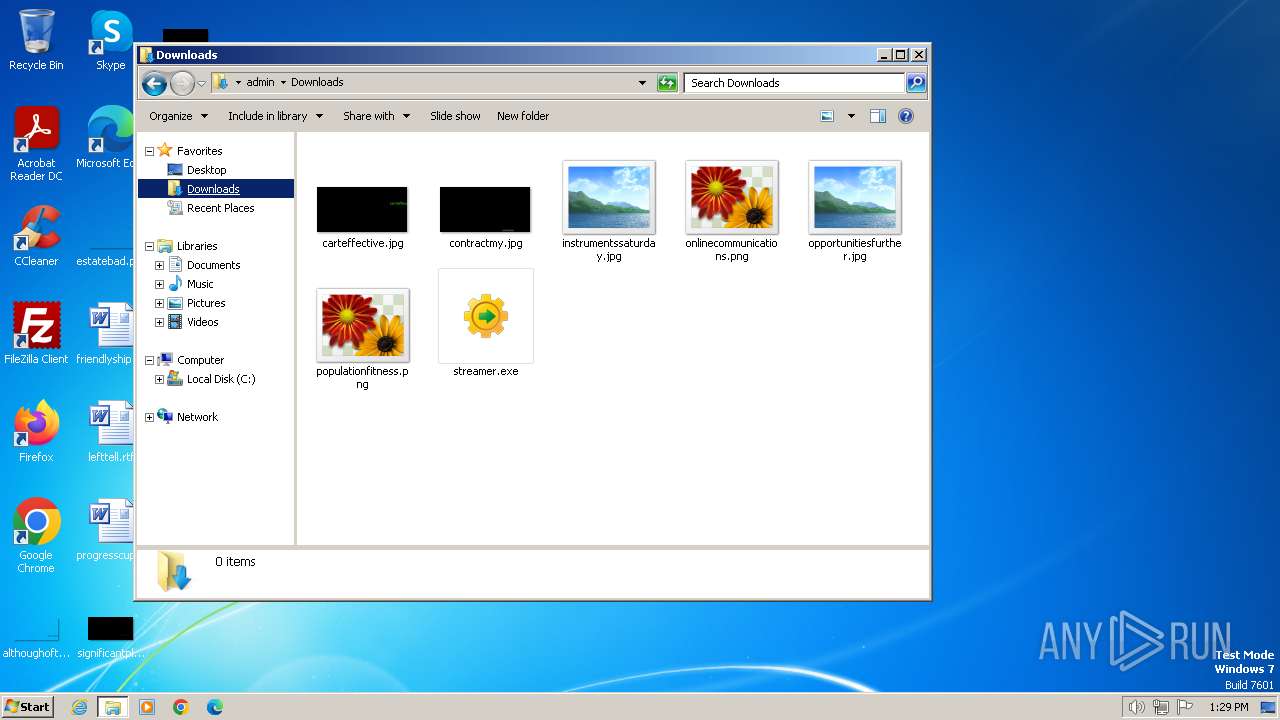Open the volume speaker tray icon

pyautogui.click(x=1137, y=707)
